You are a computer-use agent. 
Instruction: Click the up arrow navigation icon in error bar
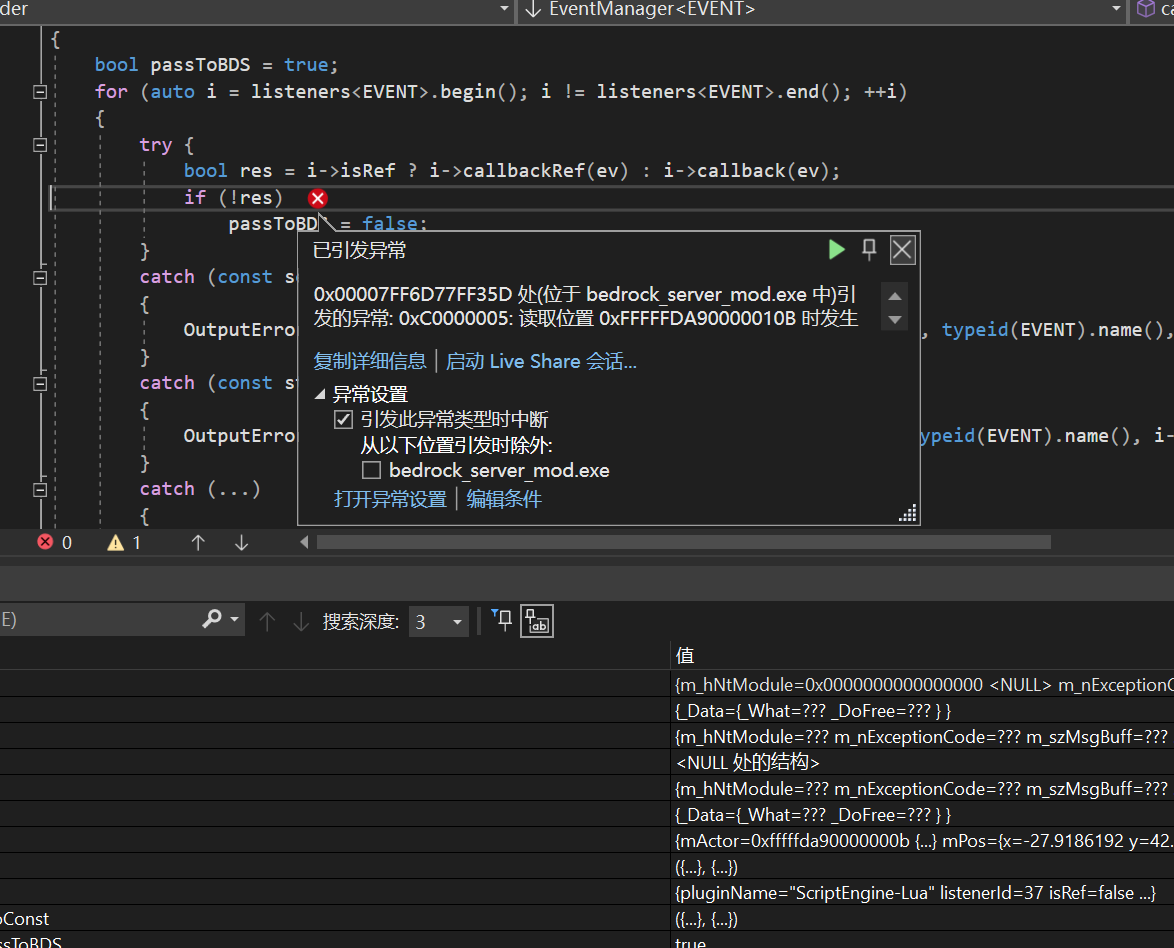coord(198,542)
